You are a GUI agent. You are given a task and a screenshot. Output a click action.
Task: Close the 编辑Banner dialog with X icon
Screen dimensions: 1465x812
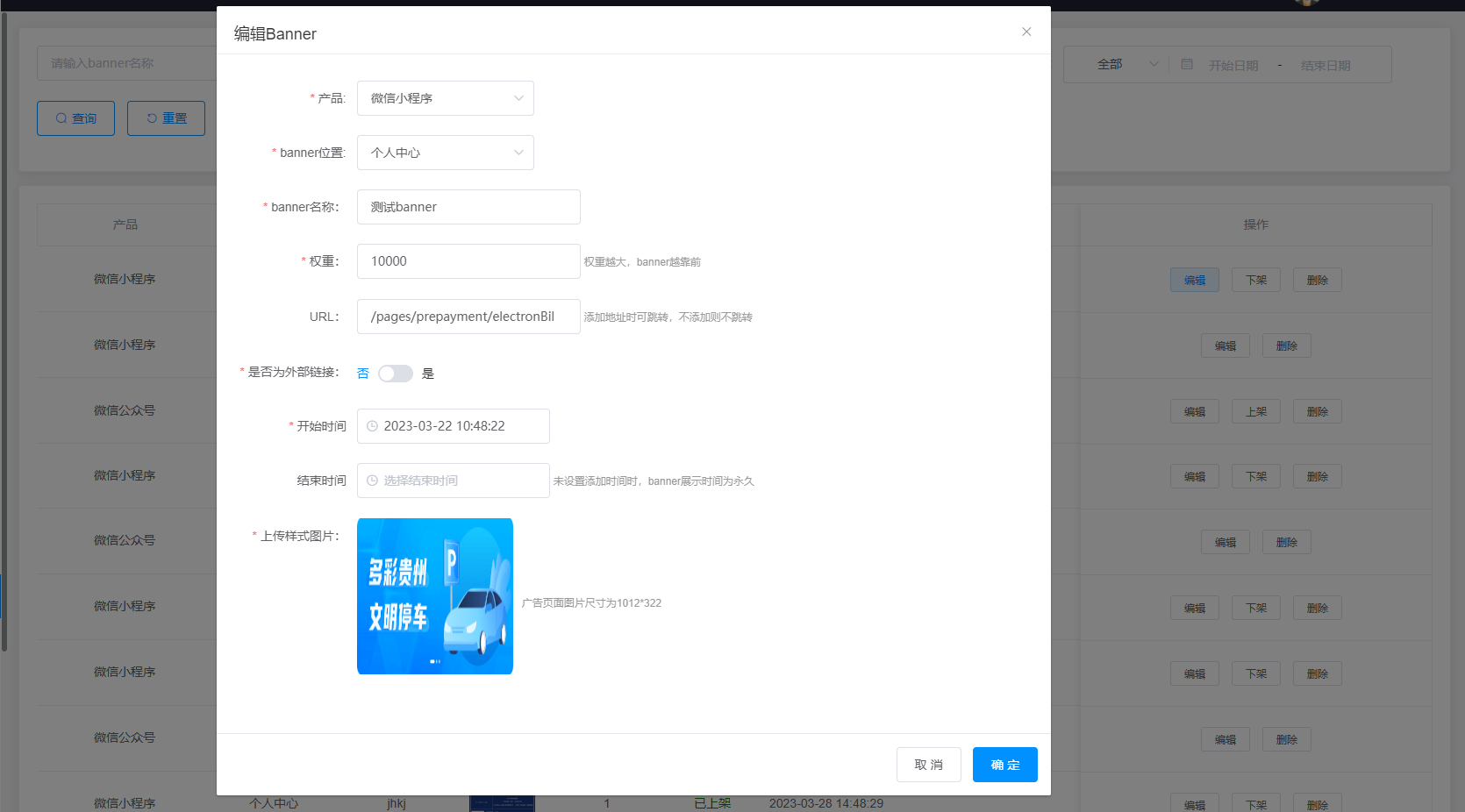(1026, 32)
